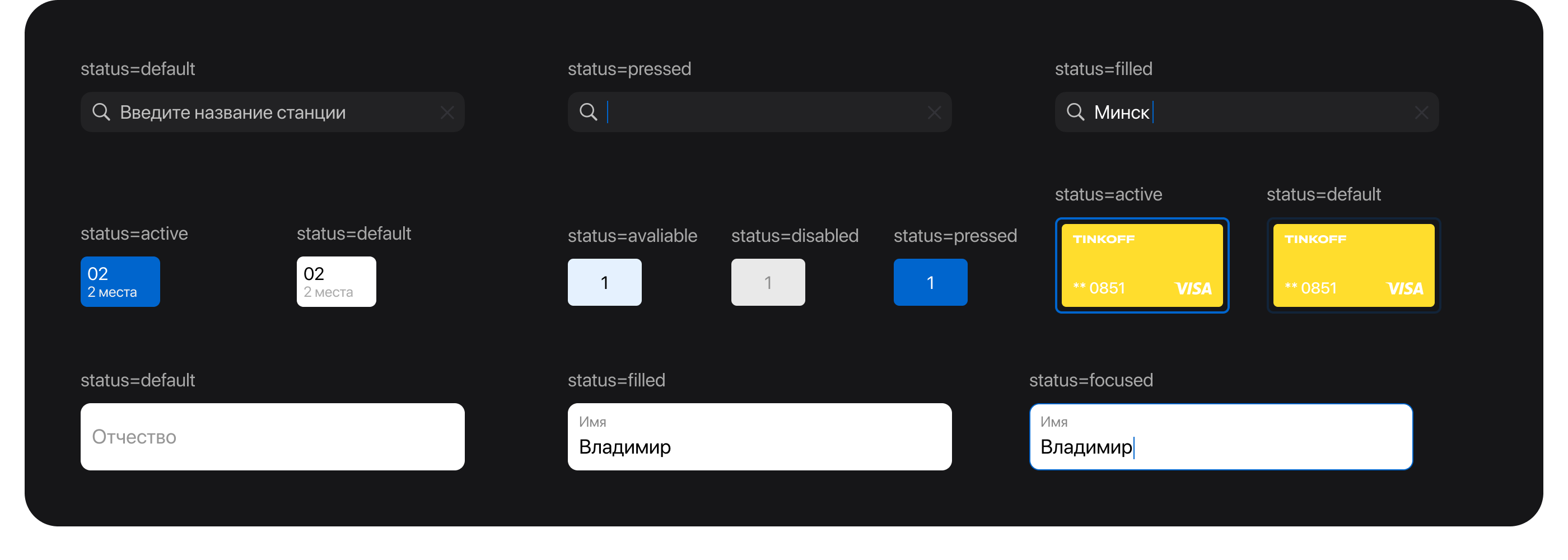Click the filled Имя field with Владимир
Screen dimensions: 1568x560
click(759, 436)
